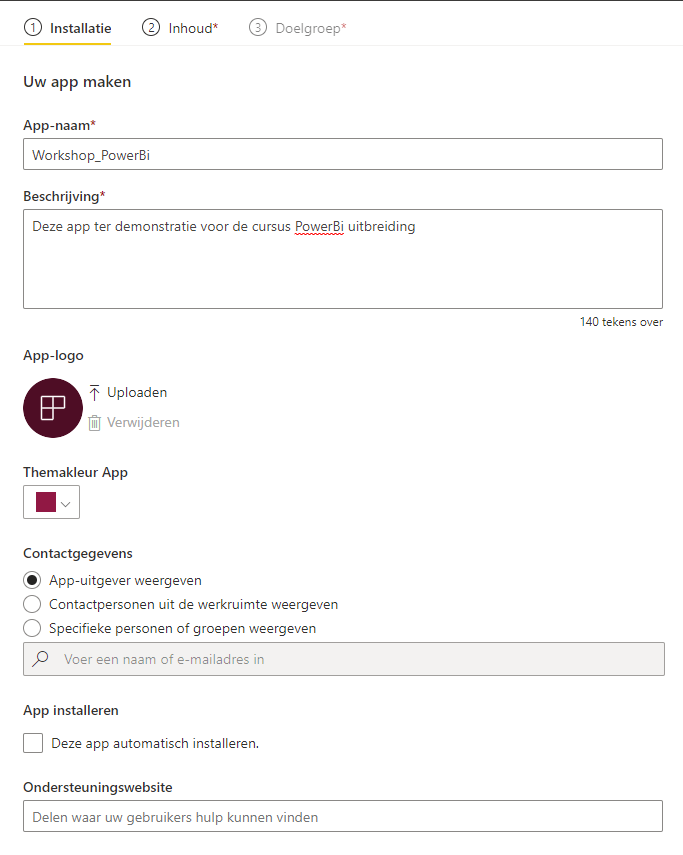Click the step 1 circle icon

tap(33, 27)
